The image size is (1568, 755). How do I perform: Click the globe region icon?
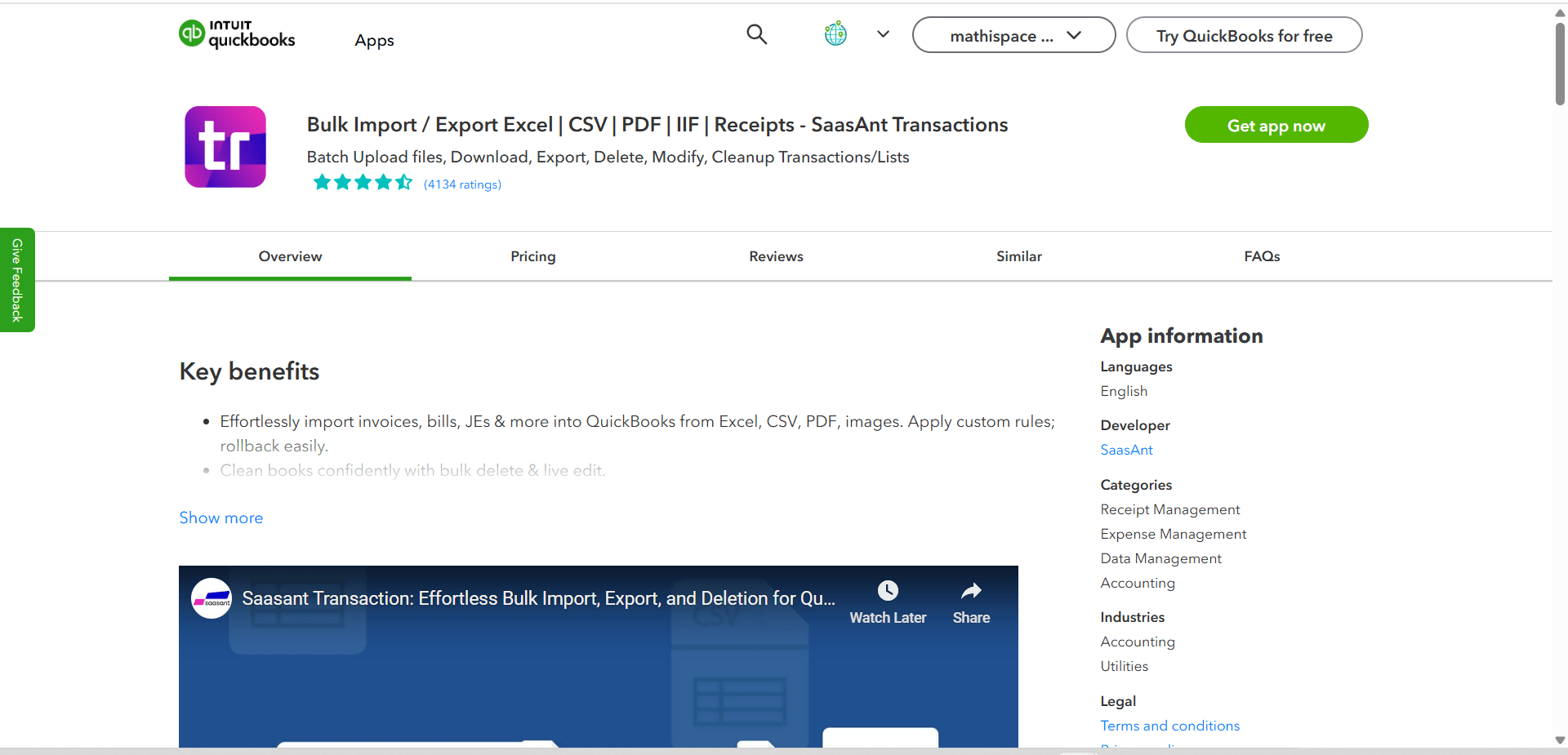(x=835, y=34)
